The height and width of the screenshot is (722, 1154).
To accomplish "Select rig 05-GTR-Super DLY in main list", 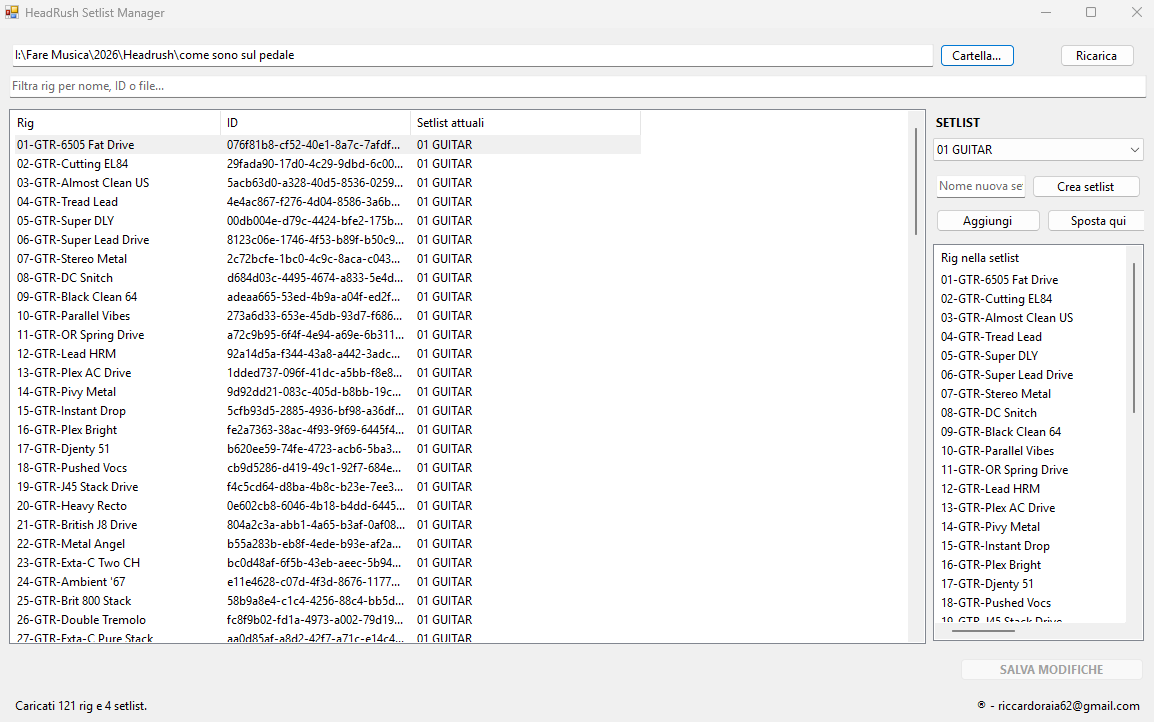I will pos(66,222).
